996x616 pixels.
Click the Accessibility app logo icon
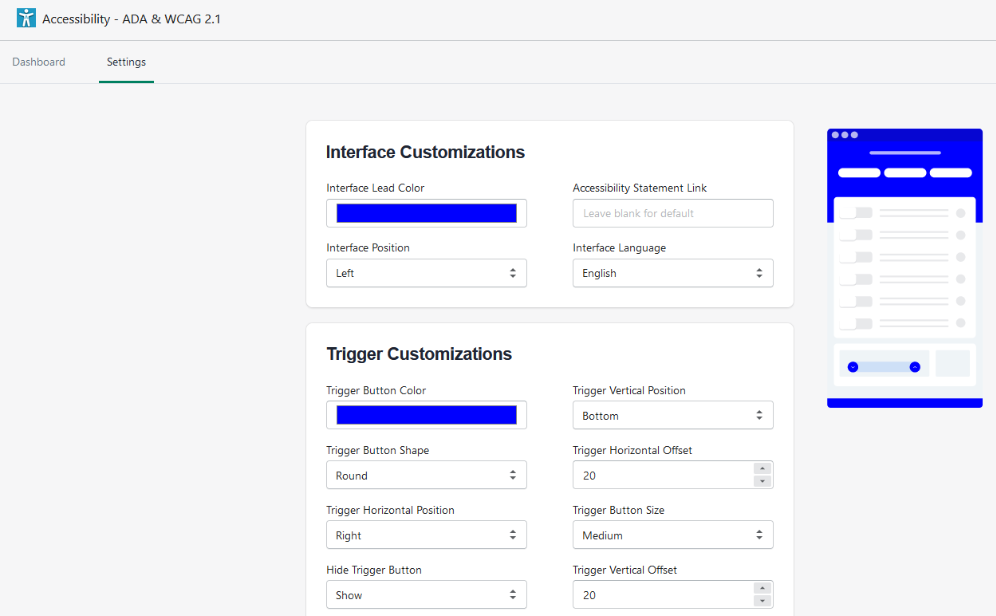click(26, 18)
